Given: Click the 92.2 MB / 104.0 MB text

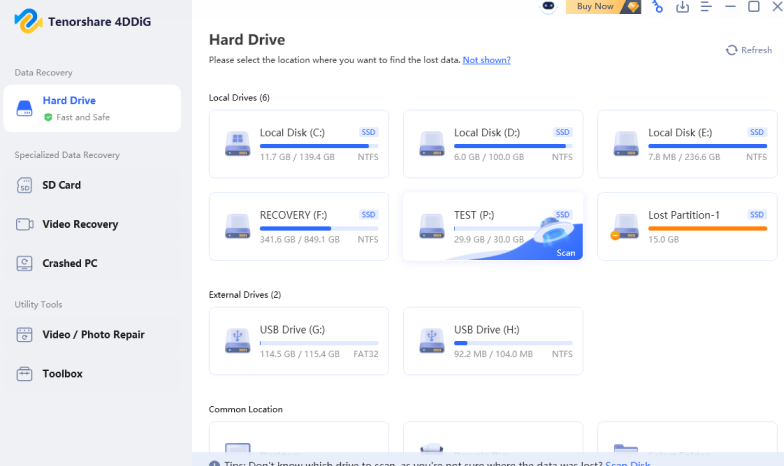Looking at the screenshot, I should pos(494,354).
